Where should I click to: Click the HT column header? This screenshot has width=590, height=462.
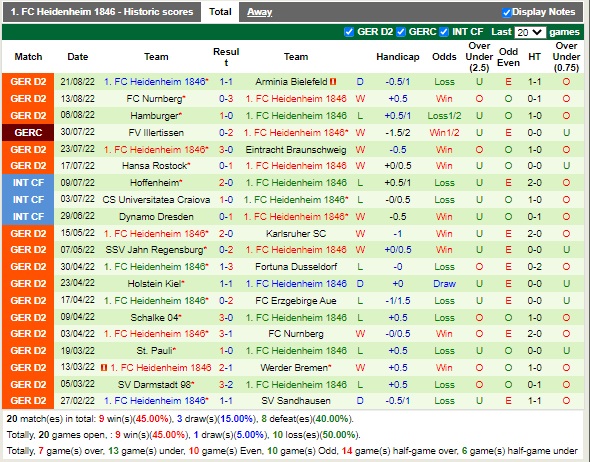[x=534, y=57]
